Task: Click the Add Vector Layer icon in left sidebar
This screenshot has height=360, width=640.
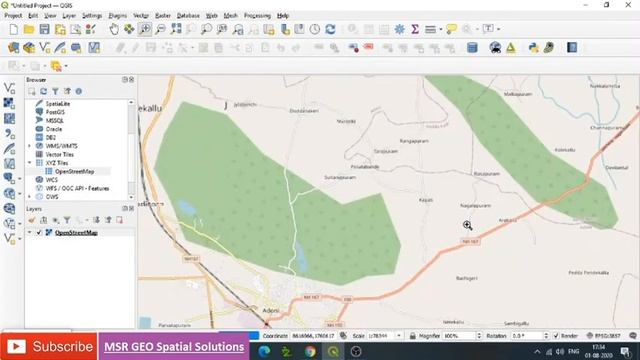Action: click(x=9, y=88)
